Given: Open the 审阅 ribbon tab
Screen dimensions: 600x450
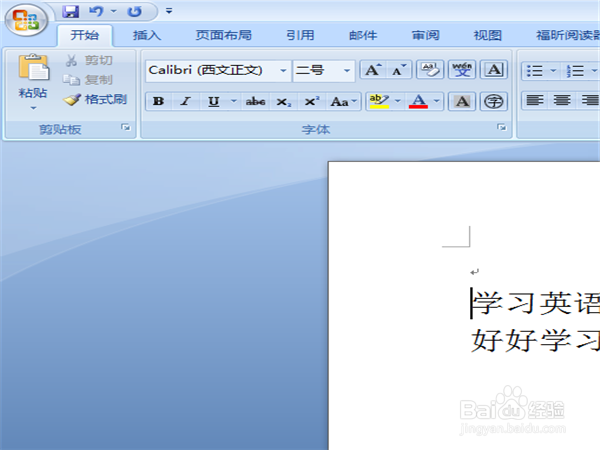Looking at the screenshot, I should coord(426,35).
